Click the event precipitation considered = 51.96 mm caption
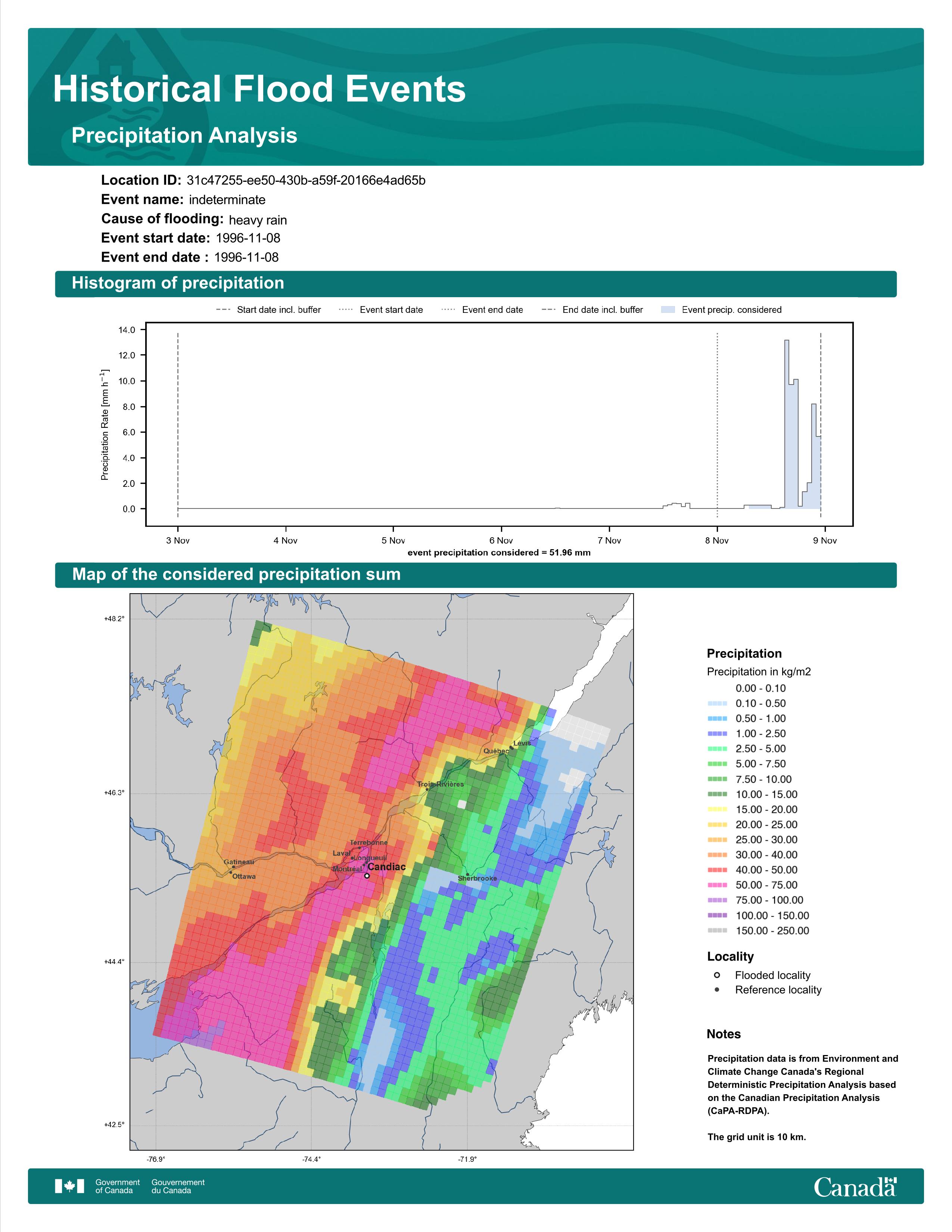 click(499, 553)
